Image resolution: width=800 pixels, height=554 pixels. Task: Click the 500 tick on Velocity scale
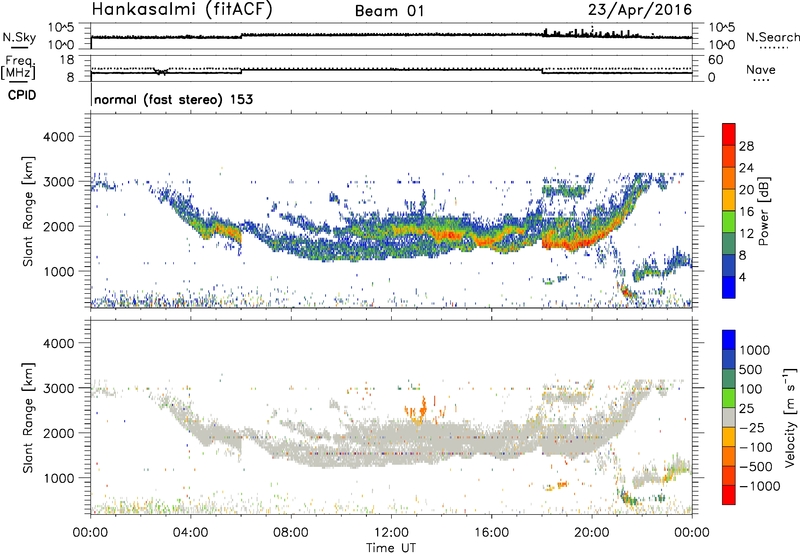tap(751, 369)
